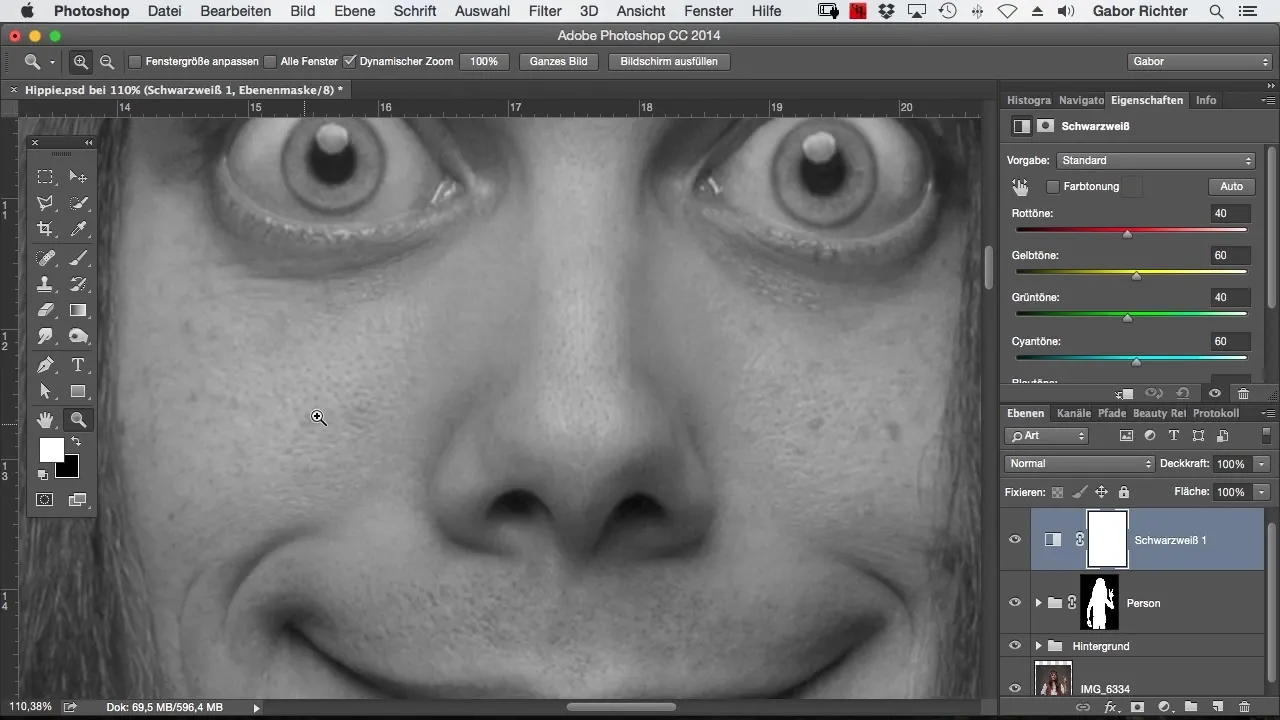Screen dimensions: 1280x720
Task: Toggle adjustment visibility in Properties panel
Action: 1214,394
